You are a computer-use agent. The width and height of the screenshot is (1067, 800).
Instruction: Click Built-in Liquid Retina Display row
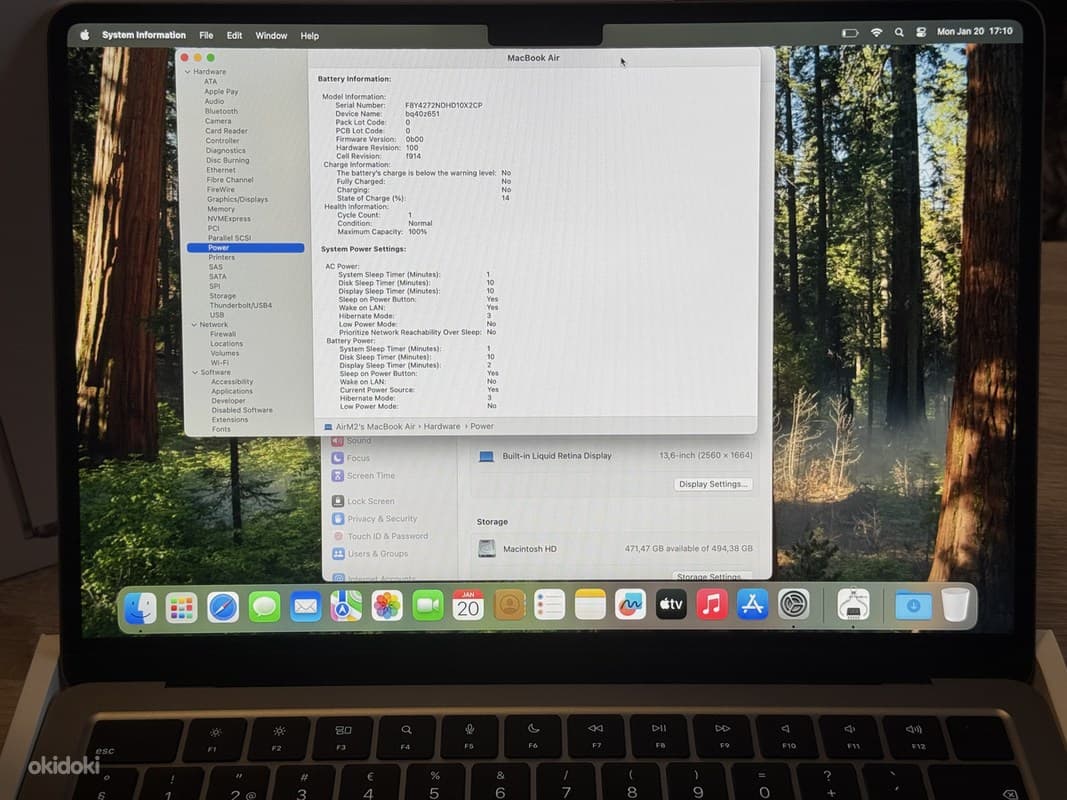(x=615, y=456)
